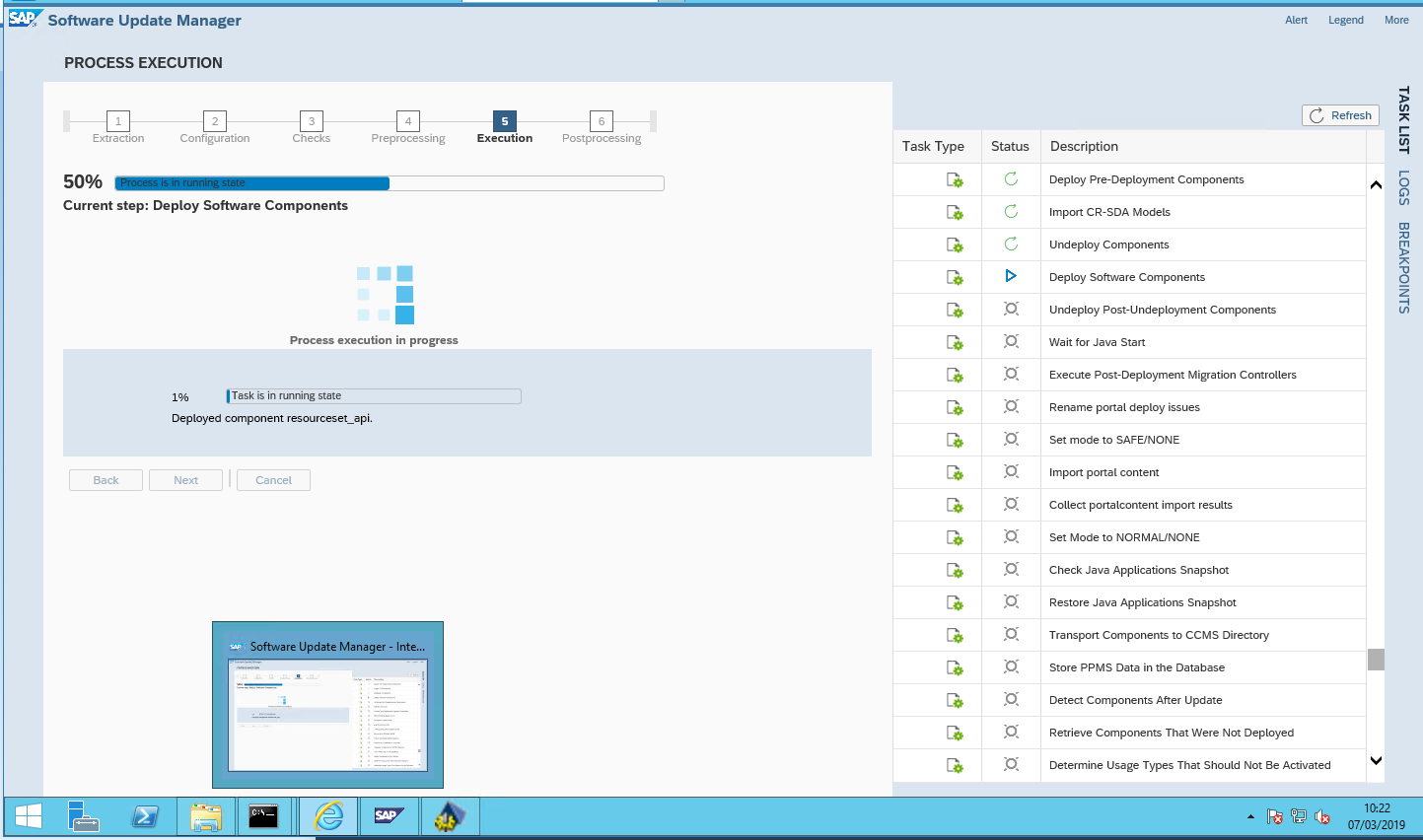The image size is (1423, 840).
Task: Click pending status icon for Check Java Applications Snapshot
Action: (x=1011, y=569)
